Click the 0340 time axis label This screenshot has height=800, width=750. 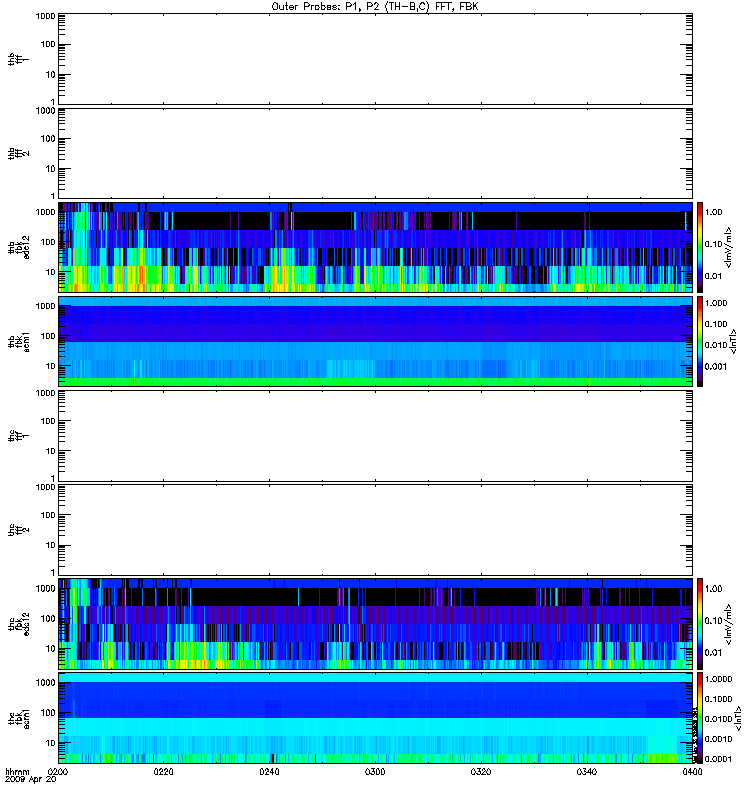point(586,772)
